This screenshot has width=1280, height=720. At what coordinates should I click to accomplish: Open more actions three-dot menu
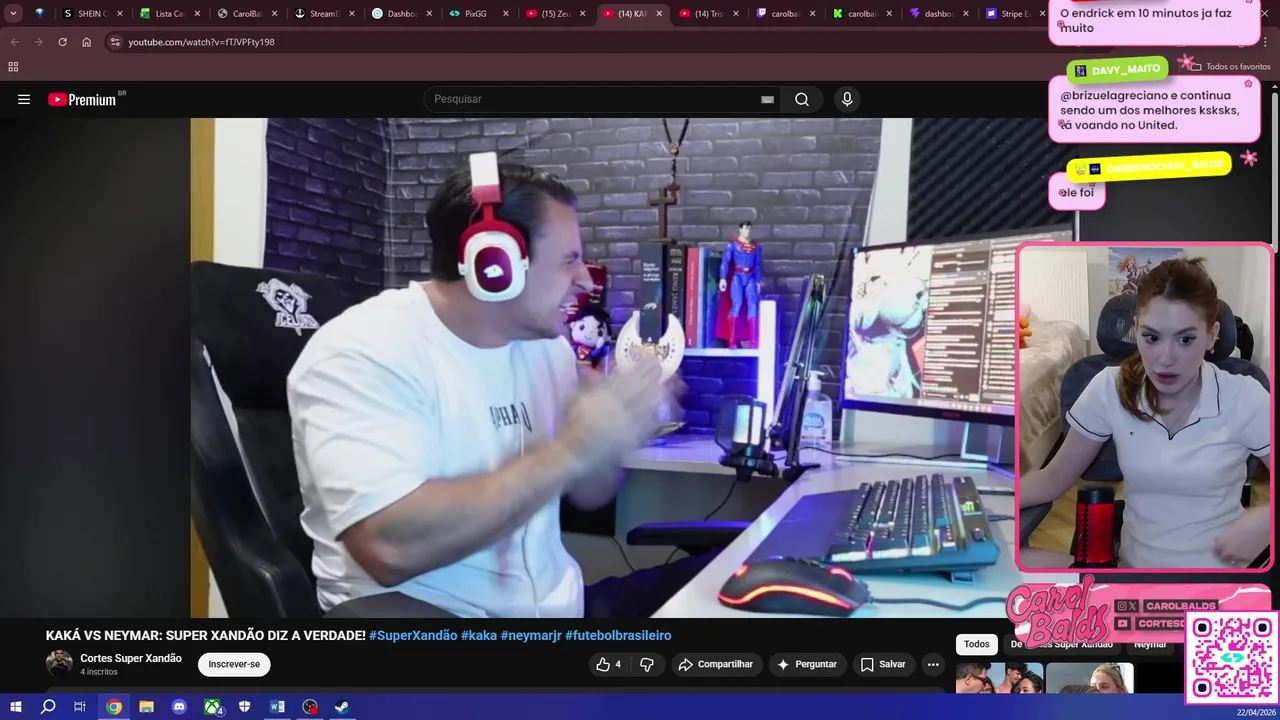(933, 664)
